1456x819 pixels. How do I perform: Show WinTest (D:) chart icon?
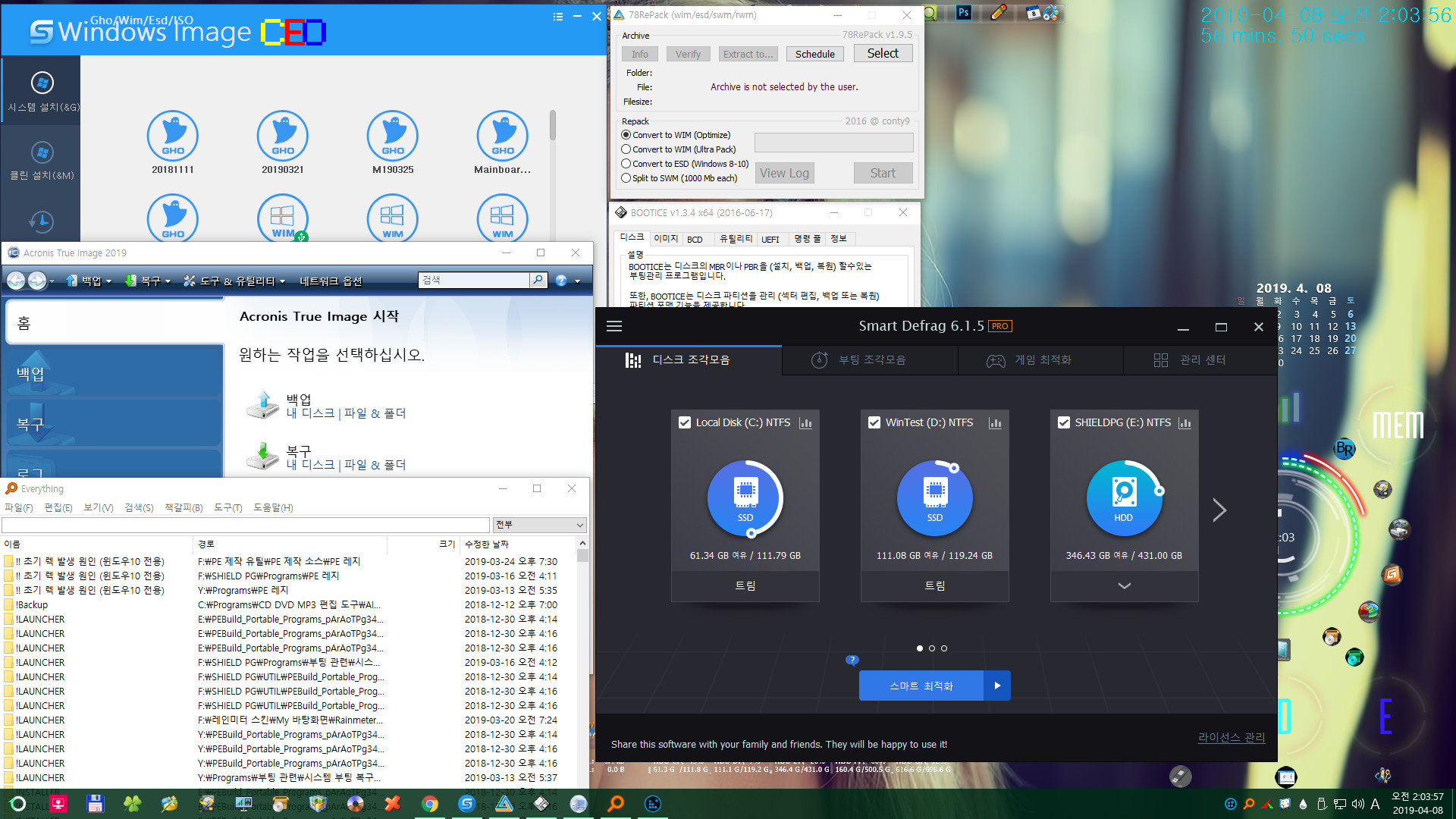coord(995,423)
